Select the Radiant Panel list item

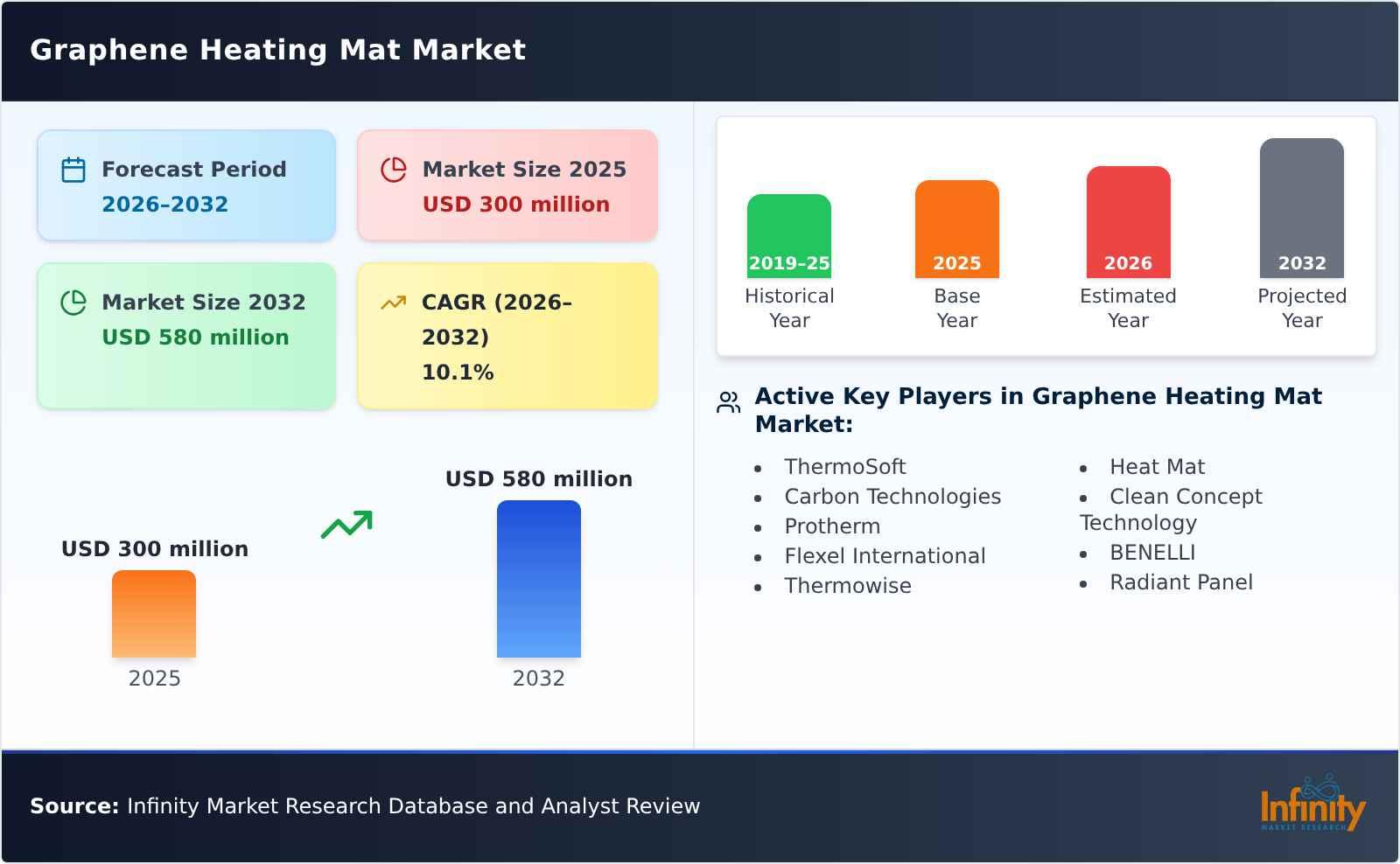tap(1182, 582)
